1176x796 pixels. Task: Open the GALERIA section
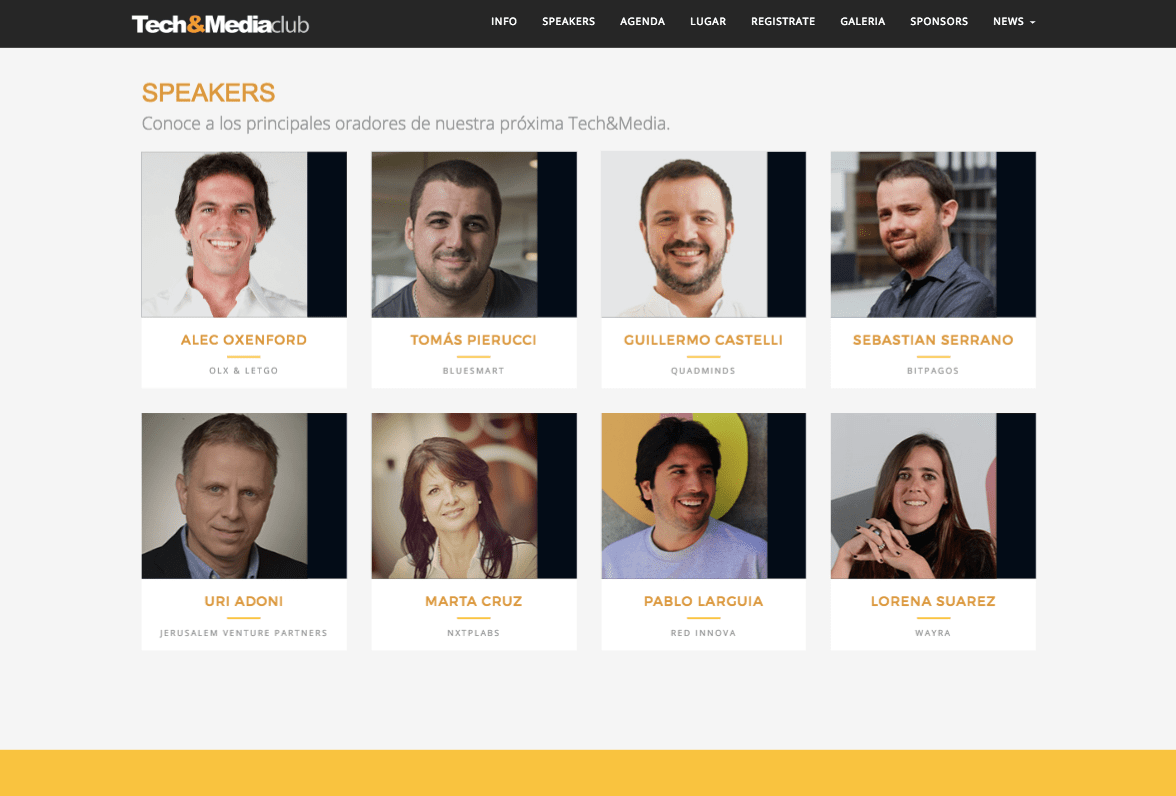click(x=862, y=22)
